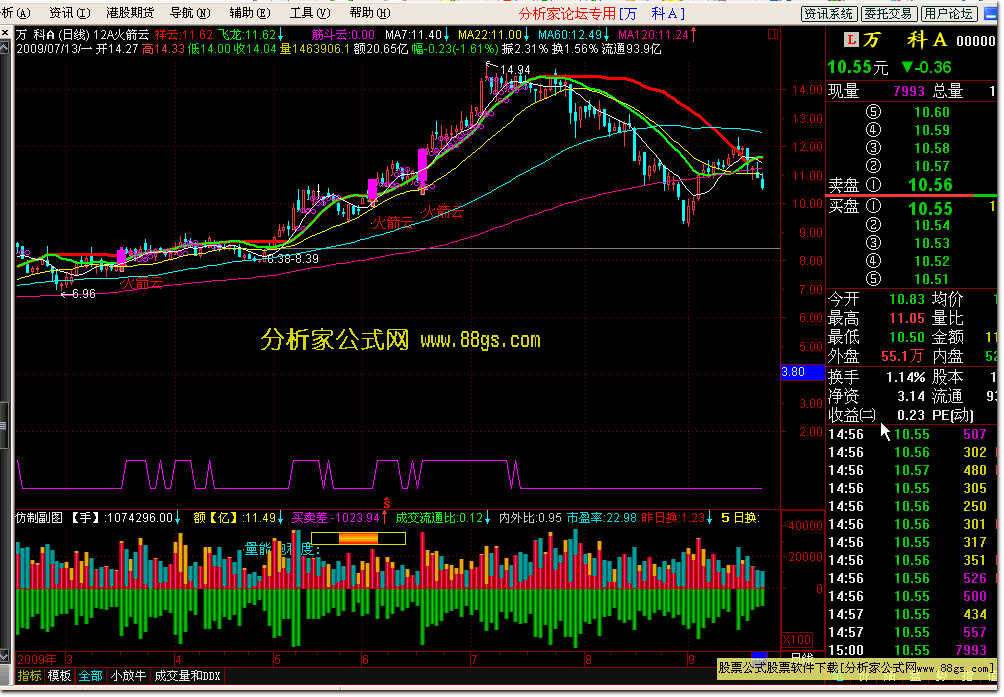Click the 分析家论坛专用[万 科A] title text
The width and height of the screenshot is (1004, 697).
pos(602,13)
